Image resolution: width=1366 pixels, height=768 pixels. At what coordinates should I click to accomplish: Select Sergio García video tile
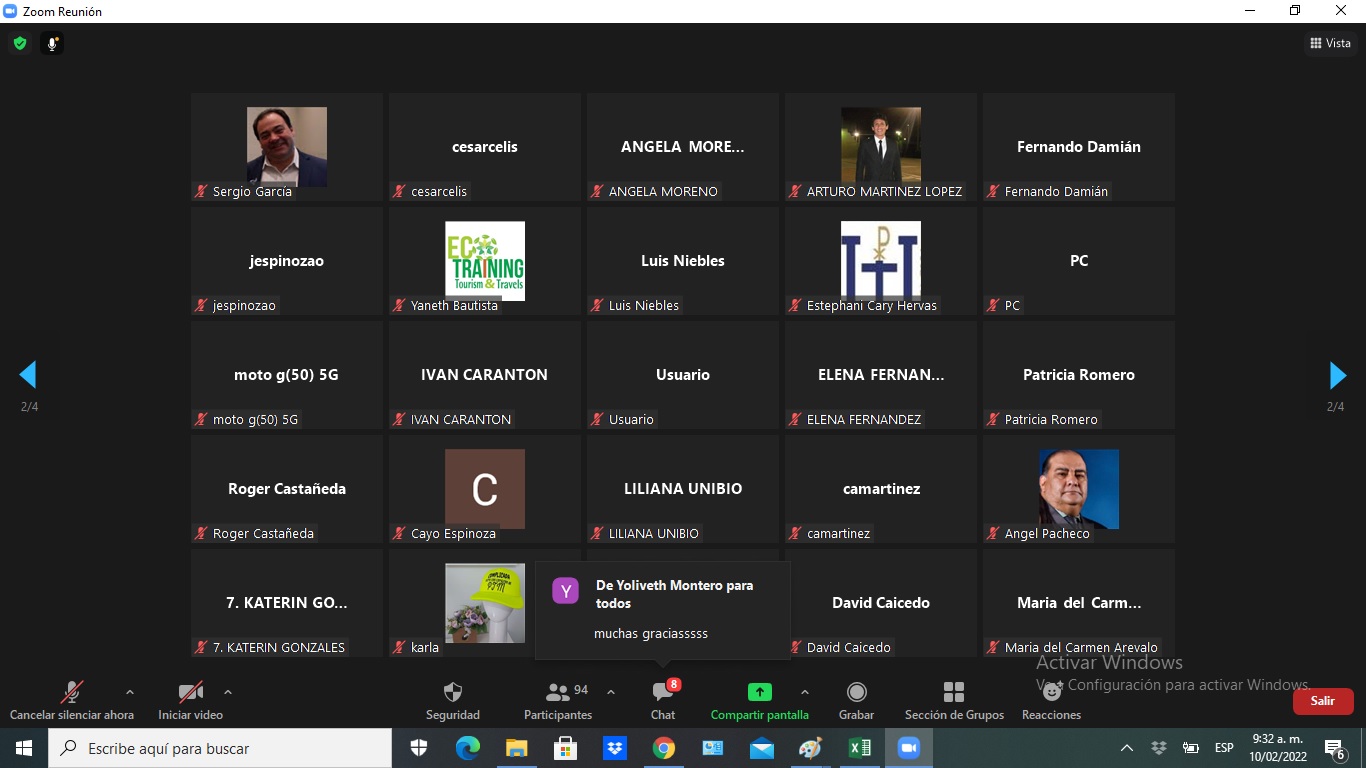point(287,147)
